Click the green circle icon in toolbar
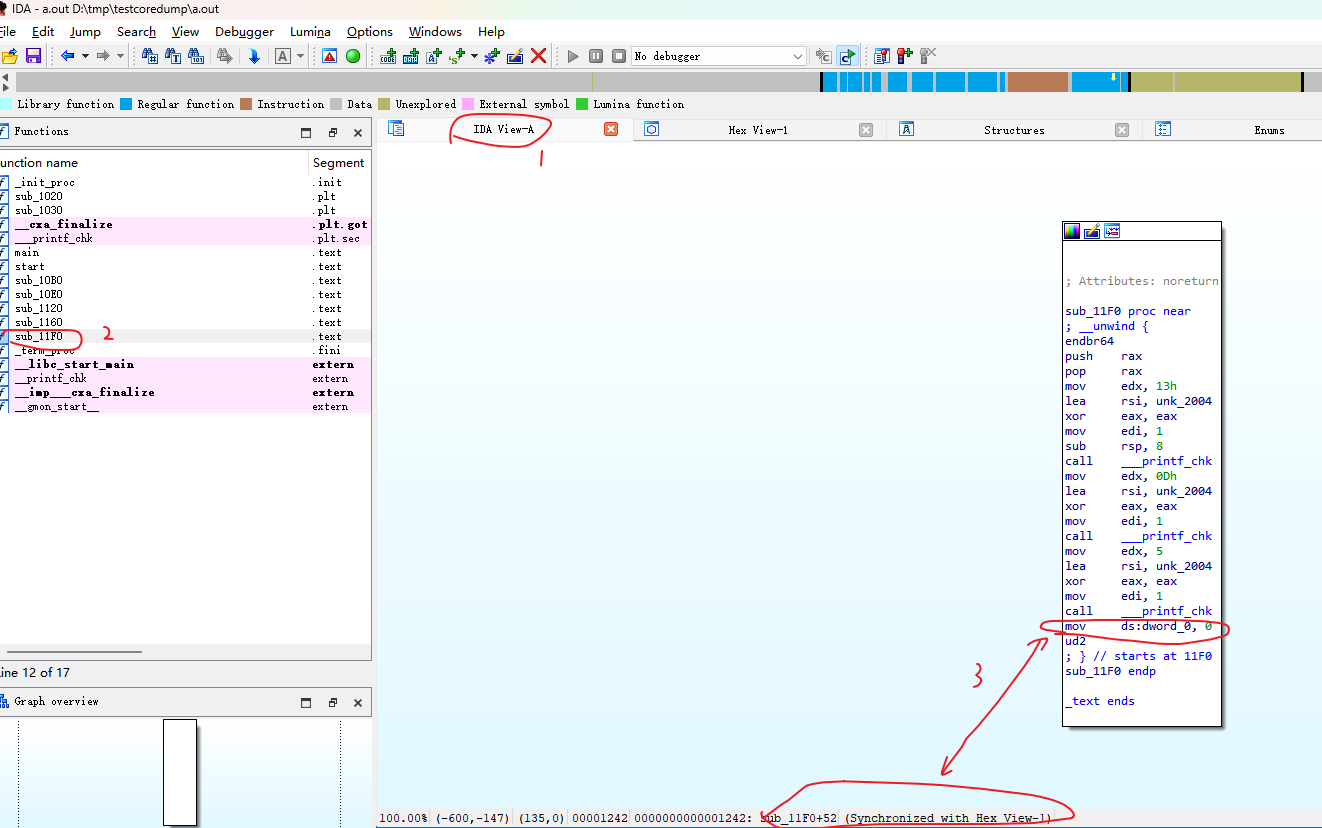Viewport: 1322px width, 828px height. (x=353, y=56)
